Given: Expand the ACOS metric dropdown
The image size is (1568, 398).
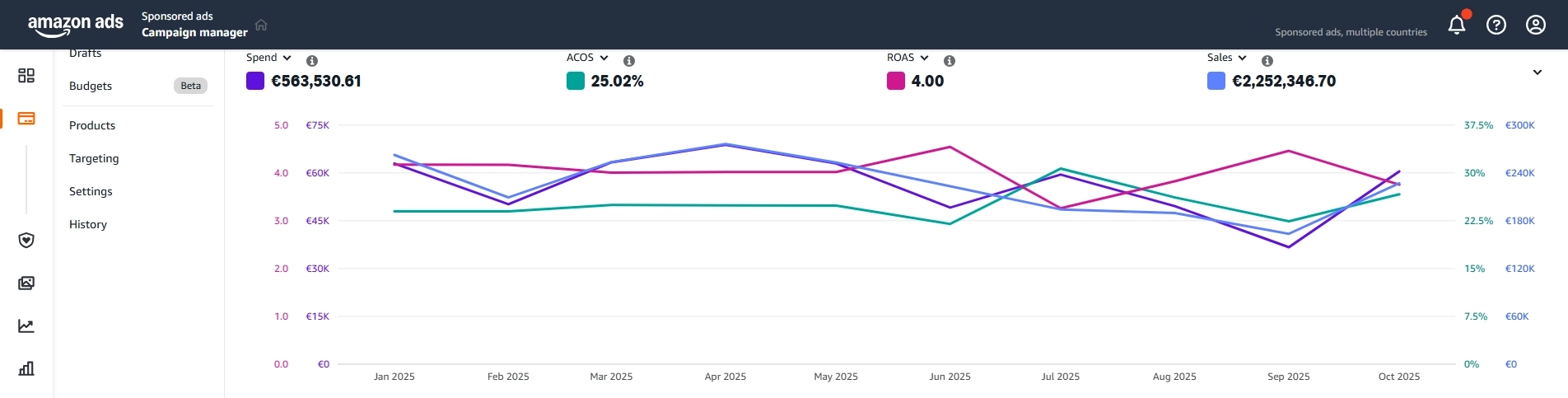Looking at the screenshot, I should coord(587,58).
